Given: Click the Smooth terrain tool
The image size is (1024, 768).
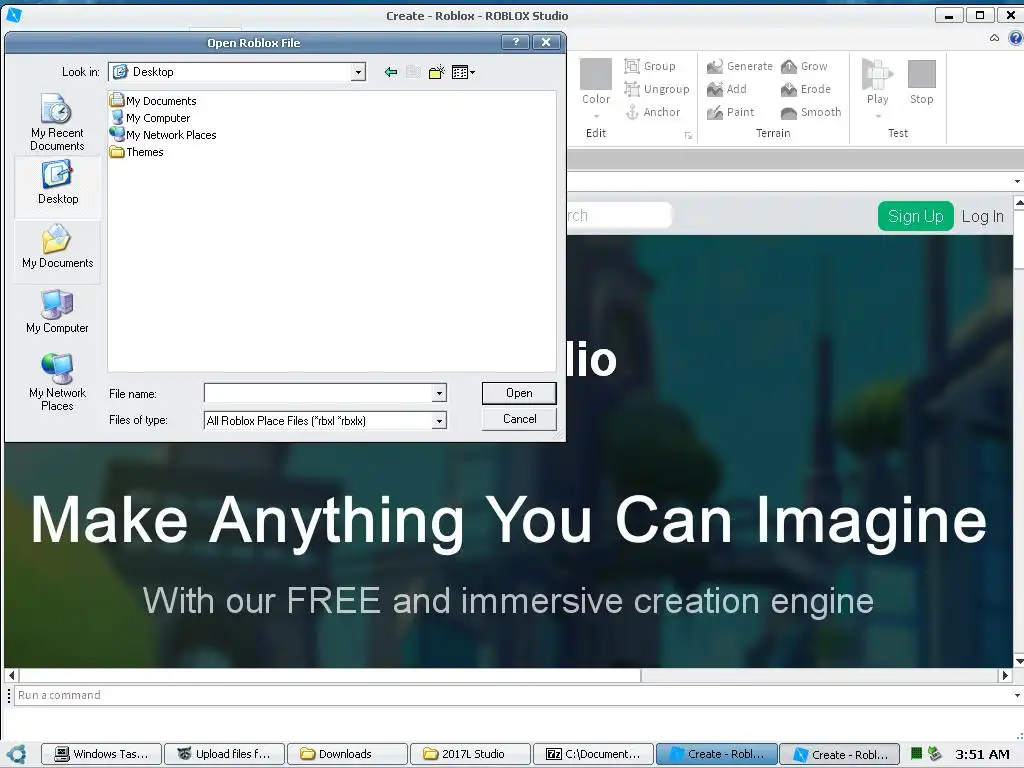Looking at the screenshot, I should tap(810, 112).
